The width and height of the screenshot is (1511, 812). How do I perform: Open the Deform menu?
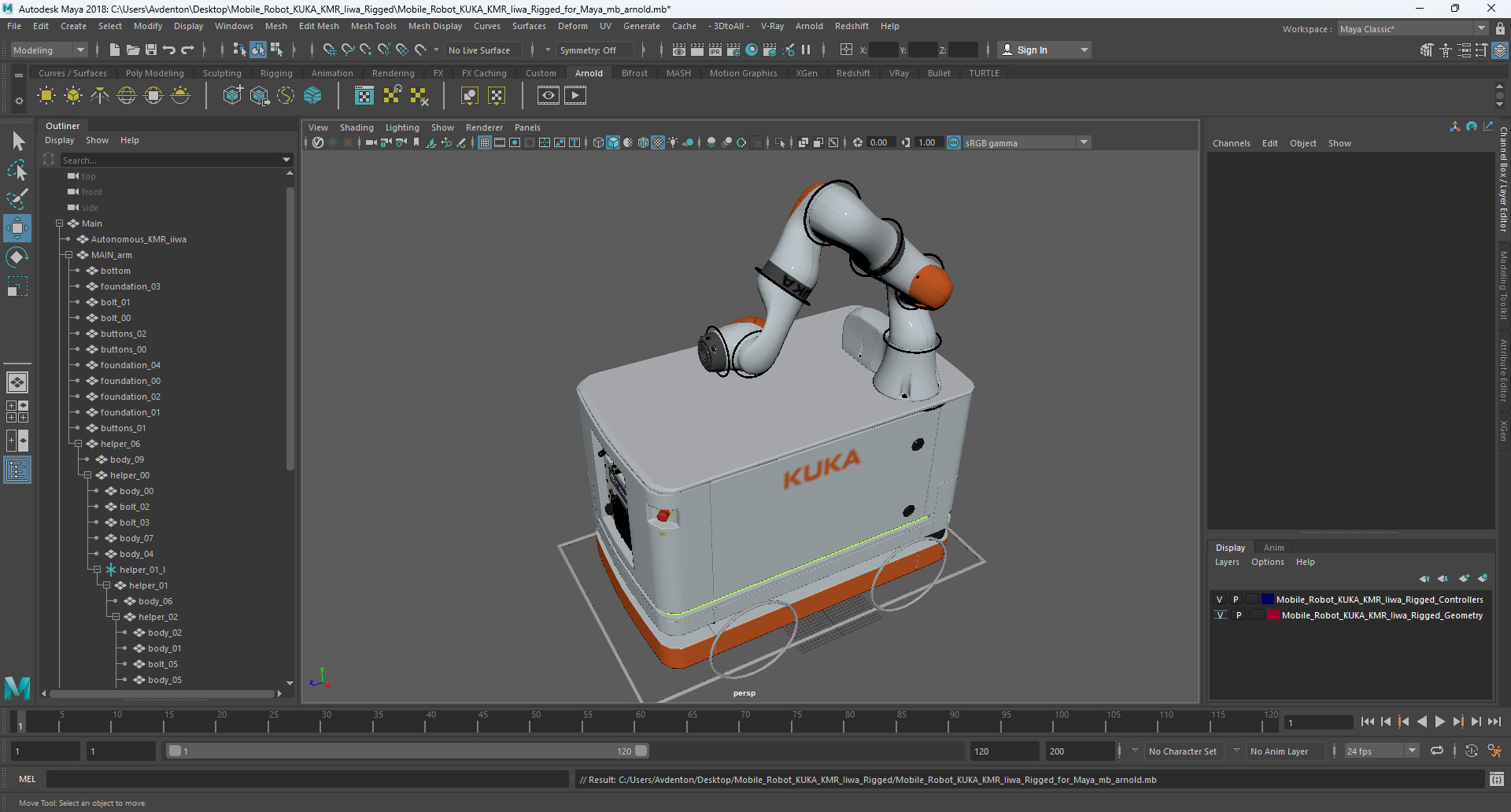(x=573, y=26)
